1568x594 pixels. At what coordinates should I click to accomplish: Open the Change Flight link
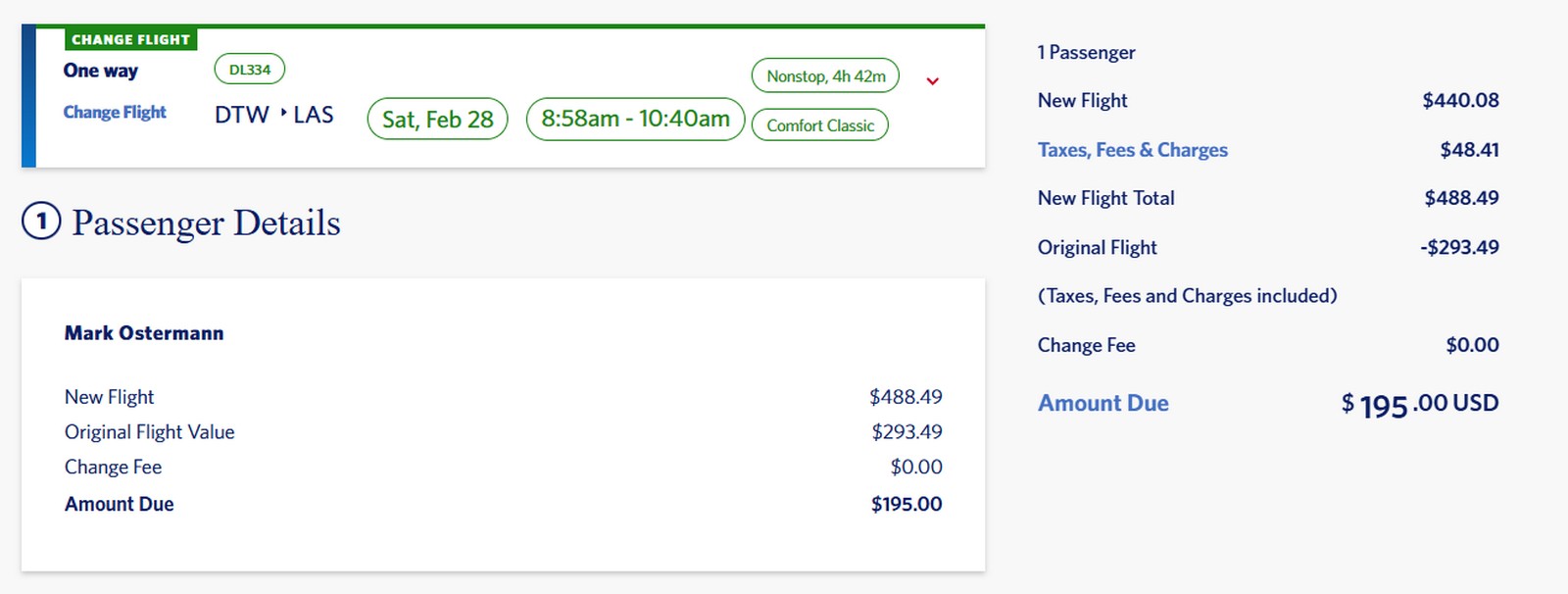tap(115, 112)
